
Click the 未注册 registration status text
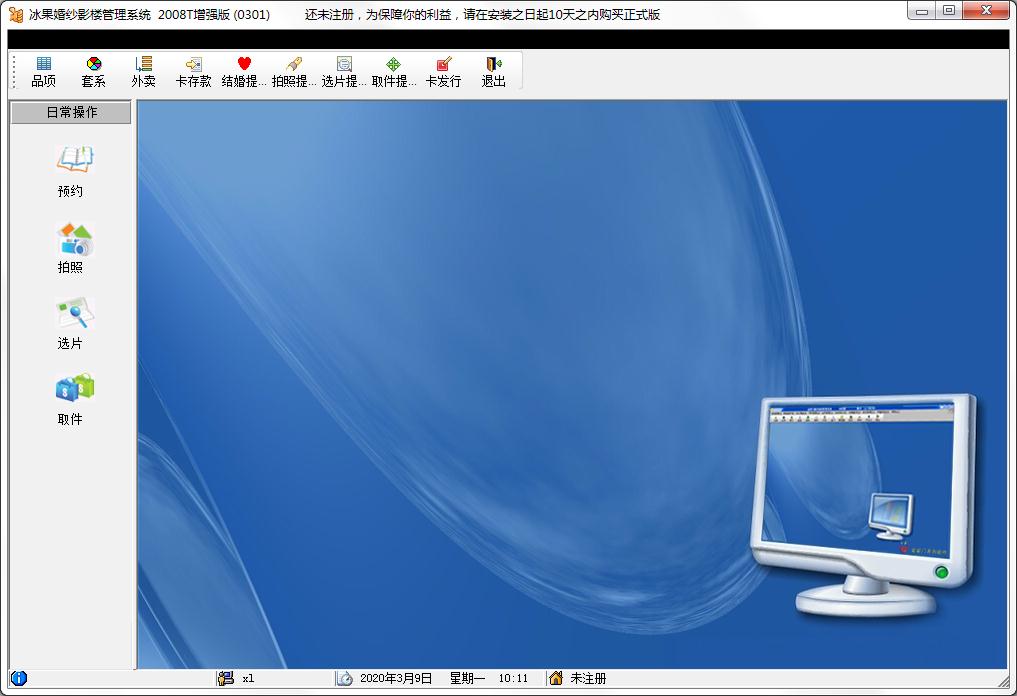click(588, 678)
